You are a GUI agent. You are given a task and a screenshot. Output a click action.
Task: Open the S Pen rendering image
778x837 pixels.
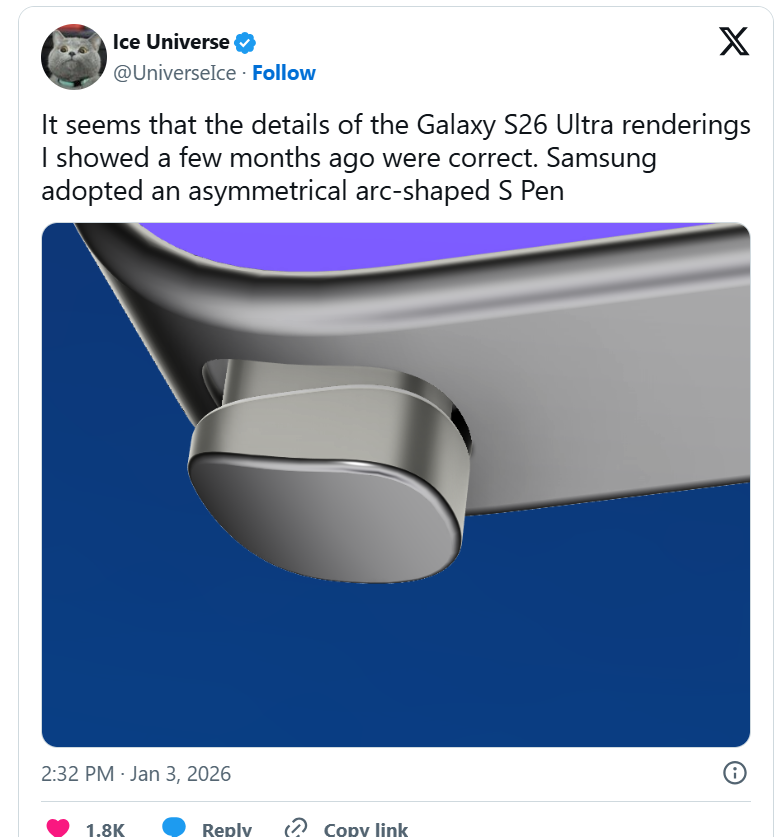pyautogui.click(x=396, y=485)
